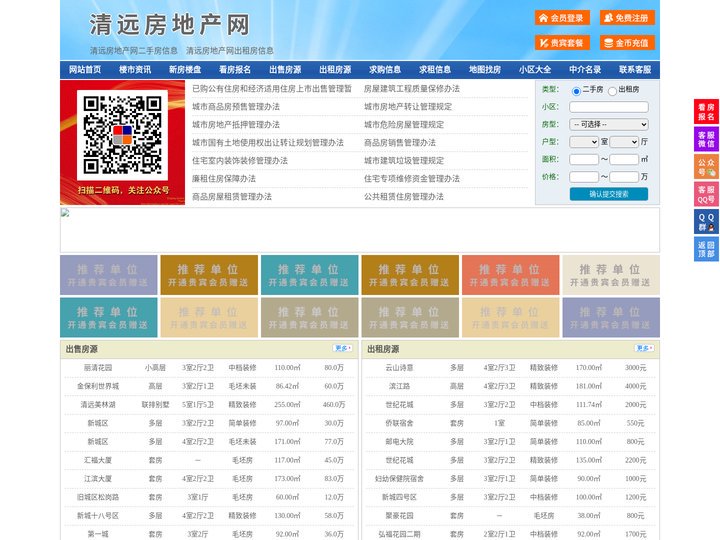
Task: Select the 二手房 radio button
Action: tap(576, 91)
